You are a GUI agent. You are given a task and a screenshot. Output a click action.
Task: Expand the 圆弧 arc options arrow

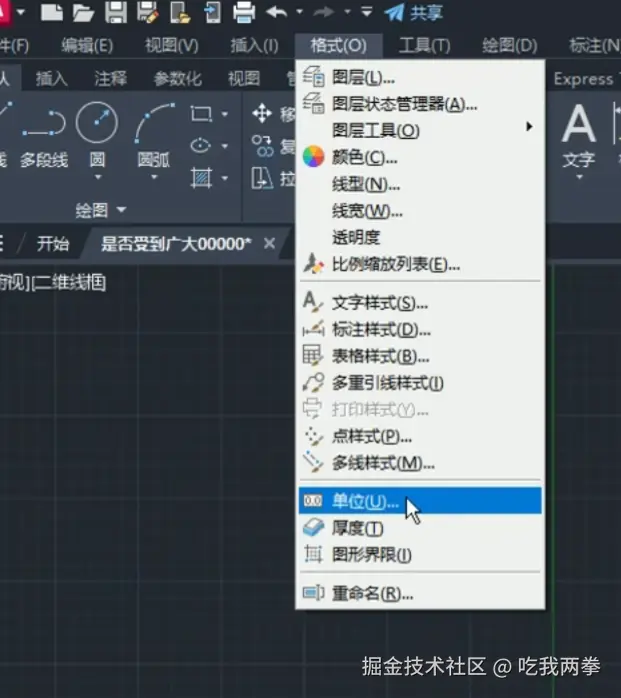coord(154,177)
